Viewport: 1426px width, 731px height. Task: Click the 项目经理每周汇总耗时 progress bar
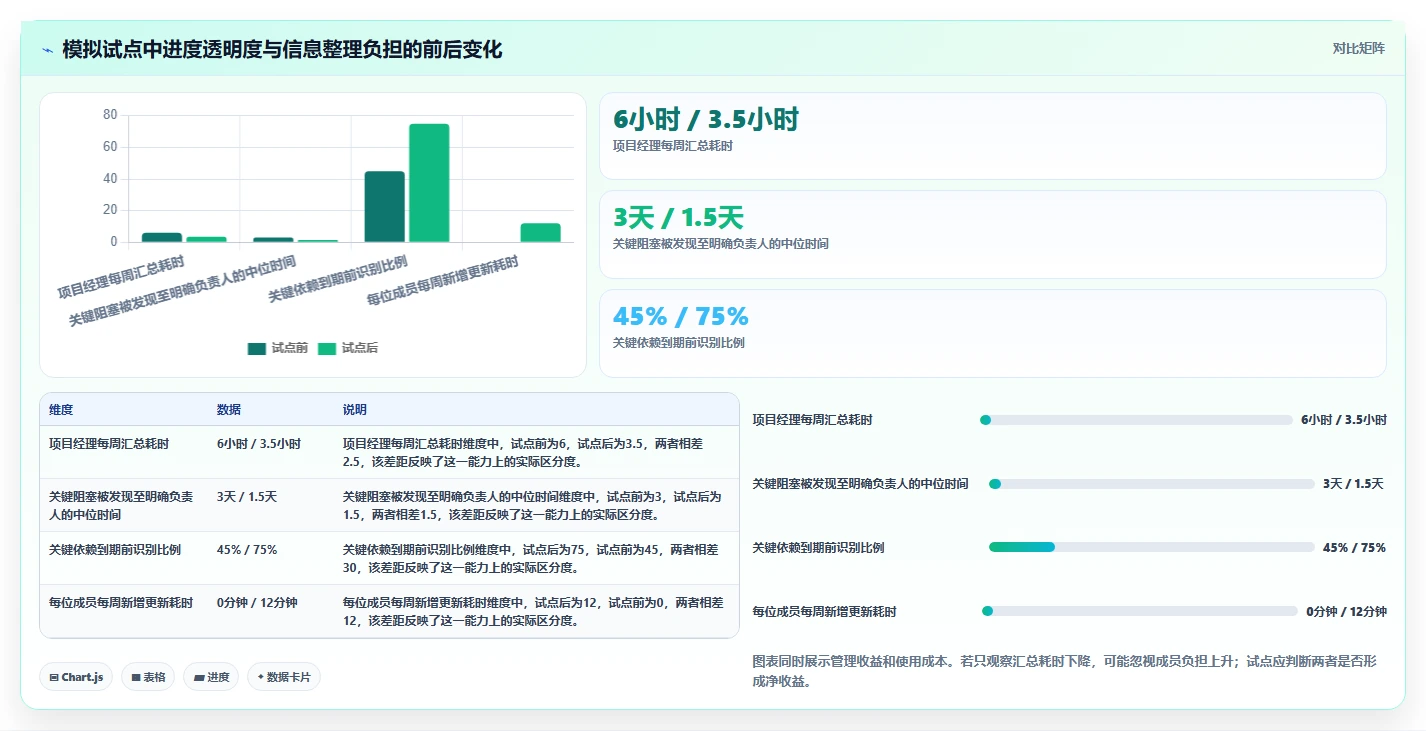[x=1134, y=420]
